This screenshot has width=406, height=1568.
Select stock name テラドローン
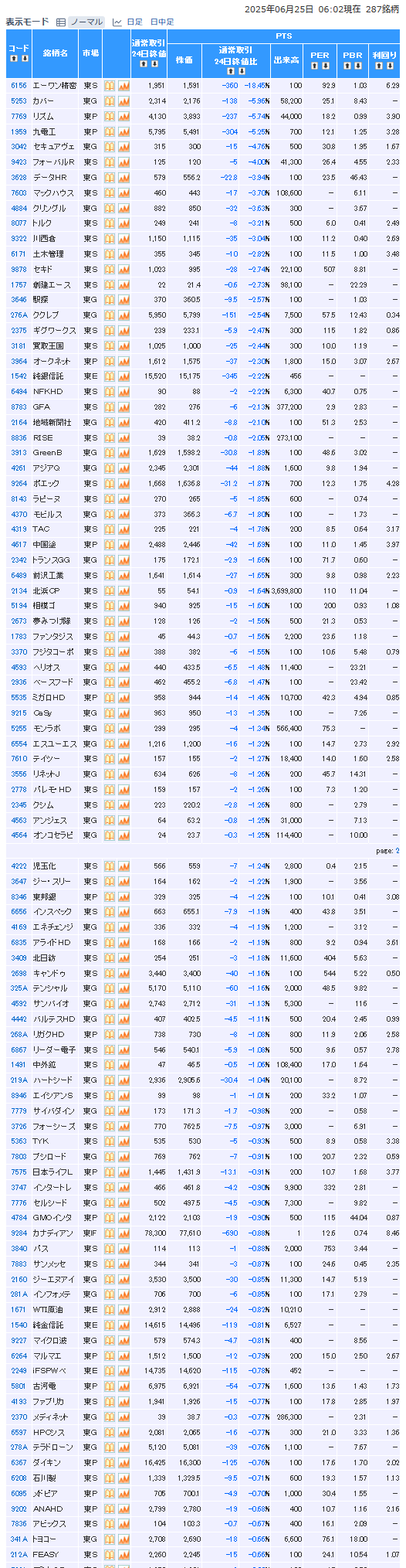pyautogui.click(x=53, y=1447)
